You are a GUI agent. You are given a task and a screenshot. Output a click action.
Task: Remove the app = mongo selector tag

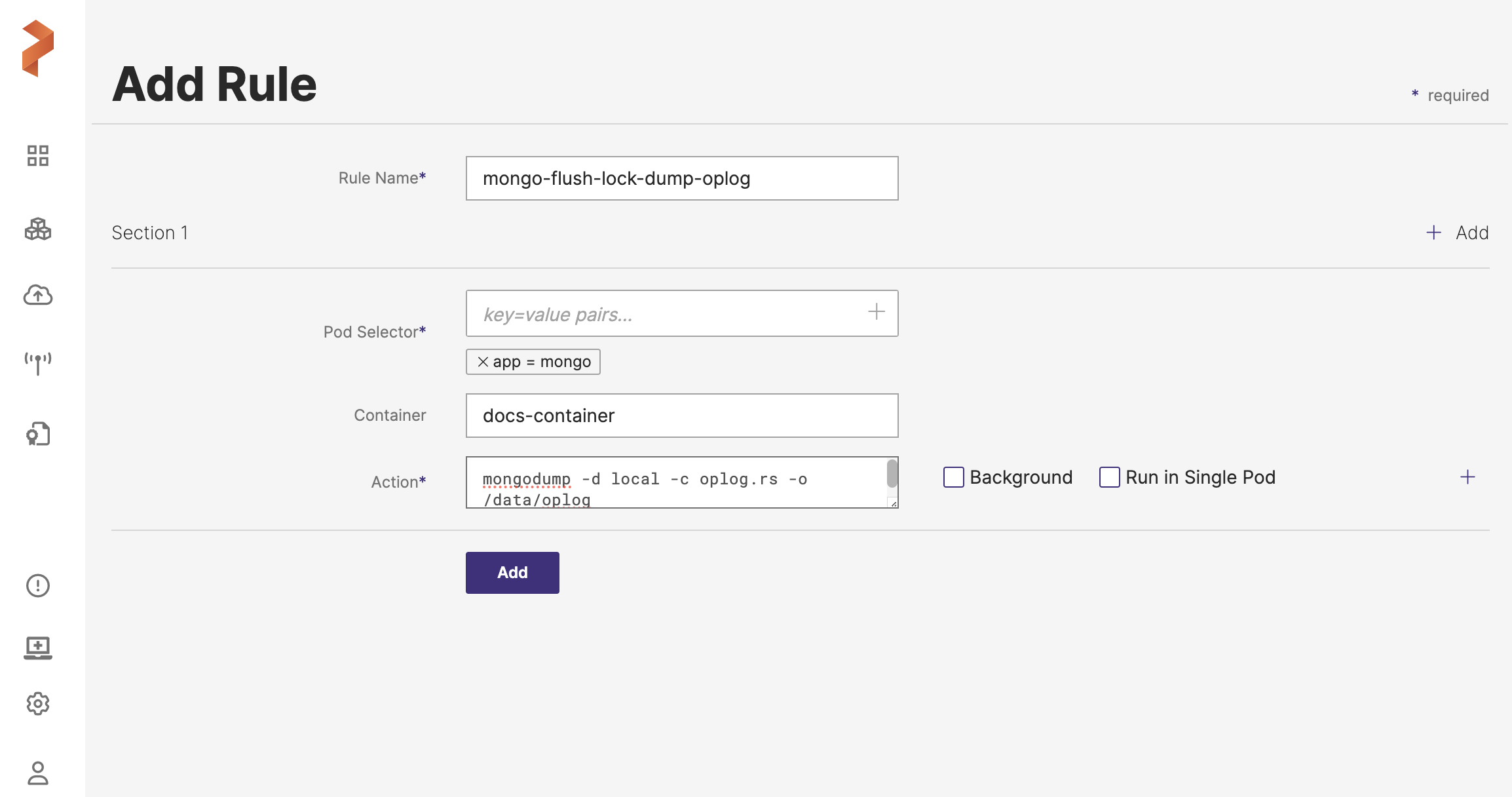point(483,362)
